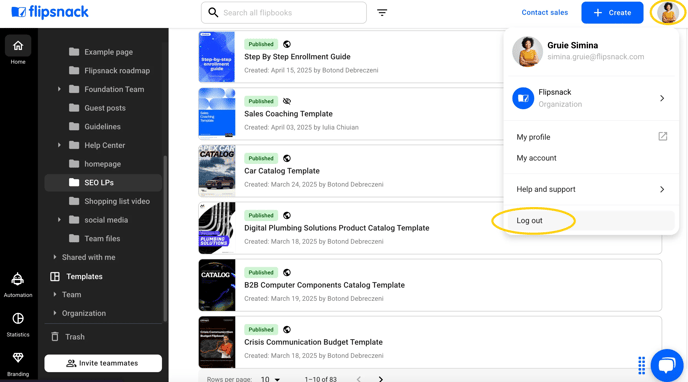Click the Flipsnack logo
The width and height of the screenshot is (688, 382).
pyautogui.click(x=50, y=12)
